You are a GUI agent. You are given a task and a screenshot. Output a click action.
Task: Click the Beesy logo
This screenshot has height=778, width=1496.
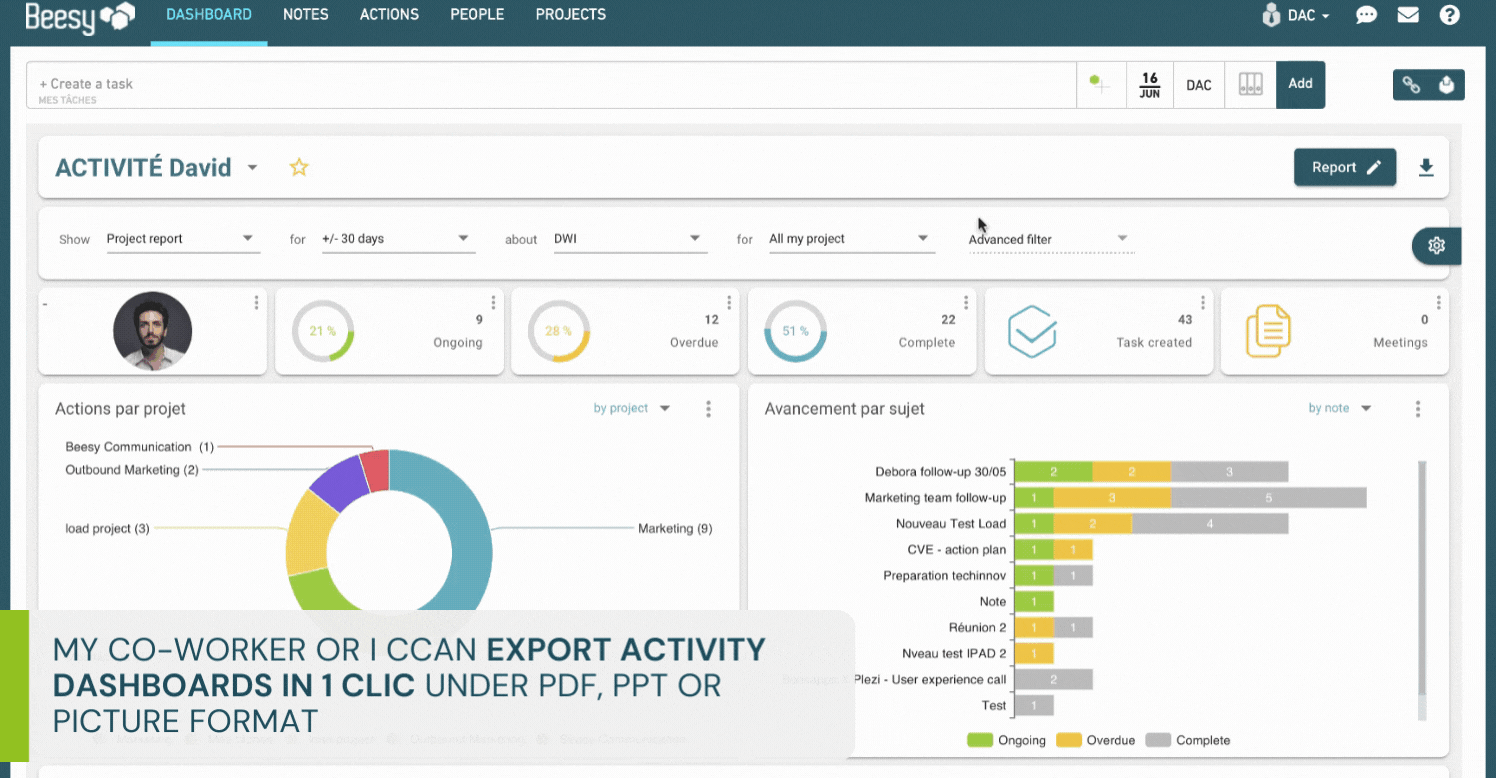coord(80,17)
